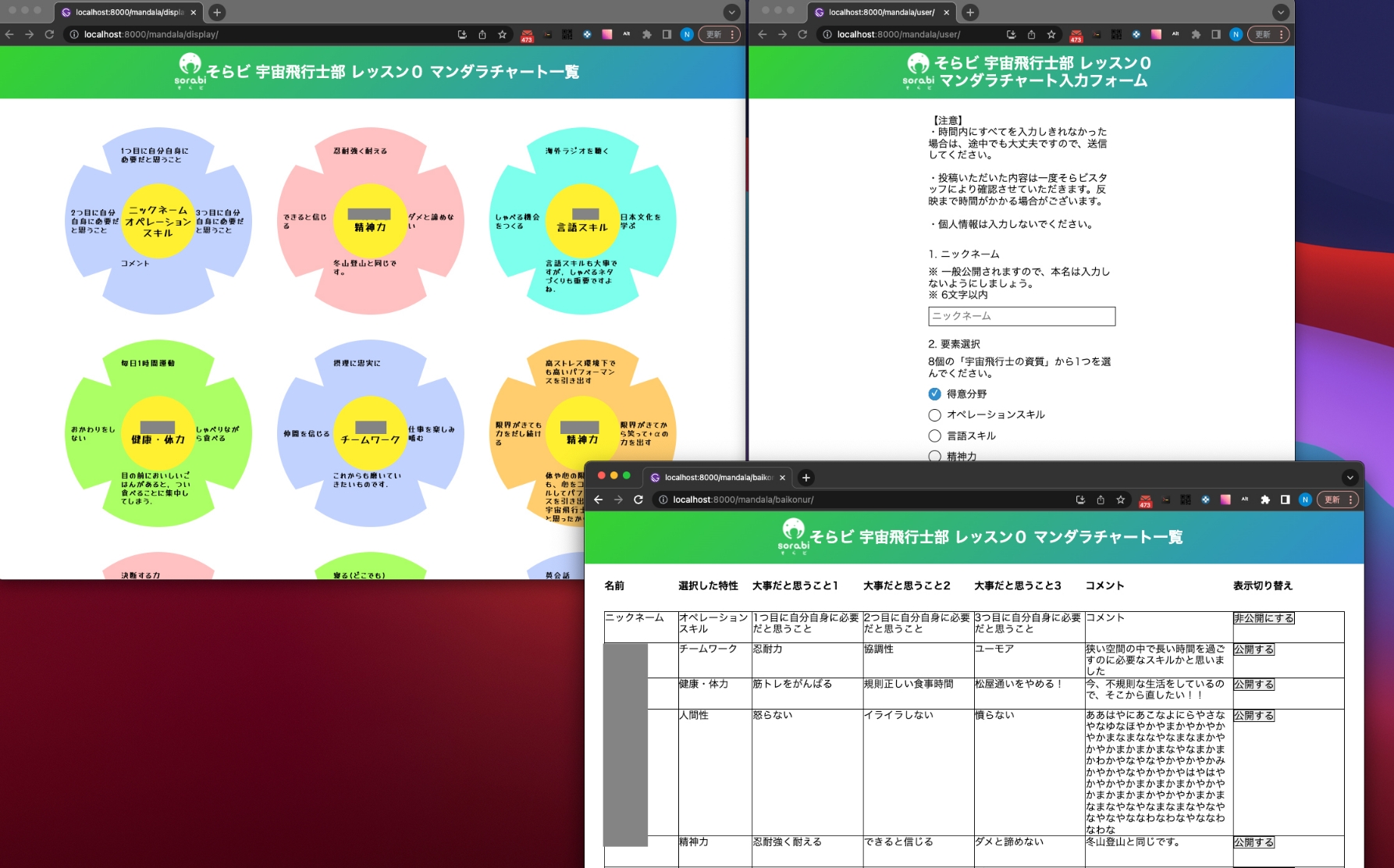
Task: Open the Extensions puzzle icon in the baikonur window
Action: tap(1265, 500)
